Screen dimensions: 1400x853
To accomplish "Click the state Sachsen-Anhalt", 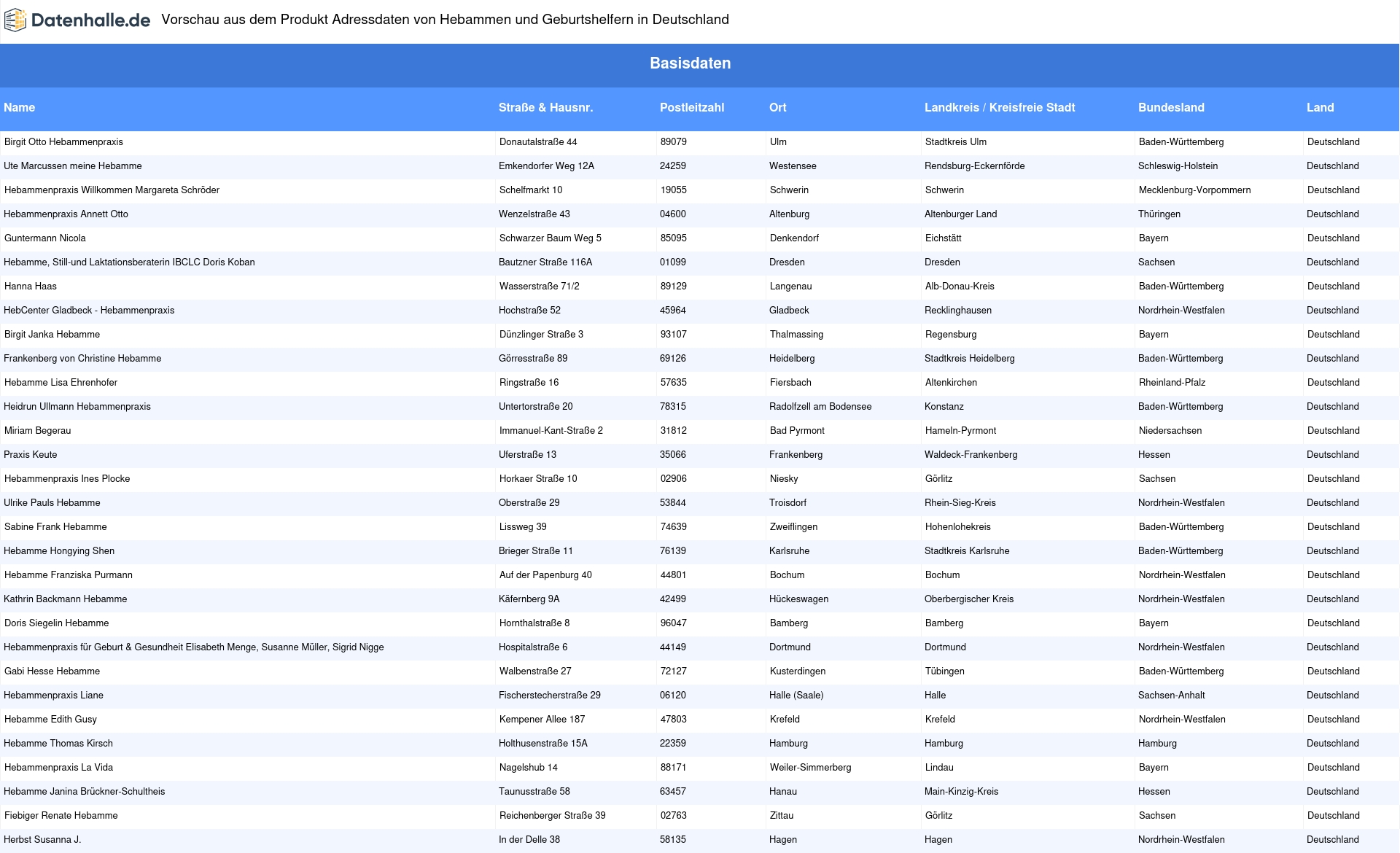I will coord(1171,696).
